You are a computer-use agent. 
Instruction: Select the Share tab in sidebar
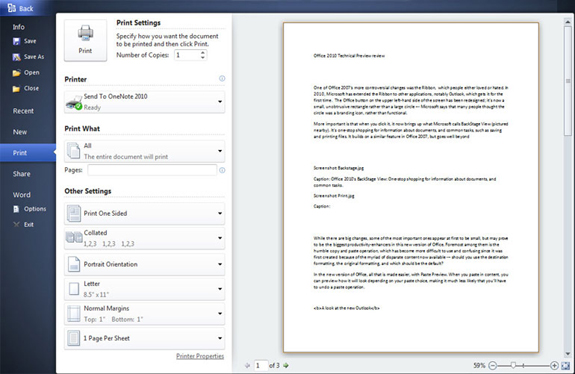(22, 174)
